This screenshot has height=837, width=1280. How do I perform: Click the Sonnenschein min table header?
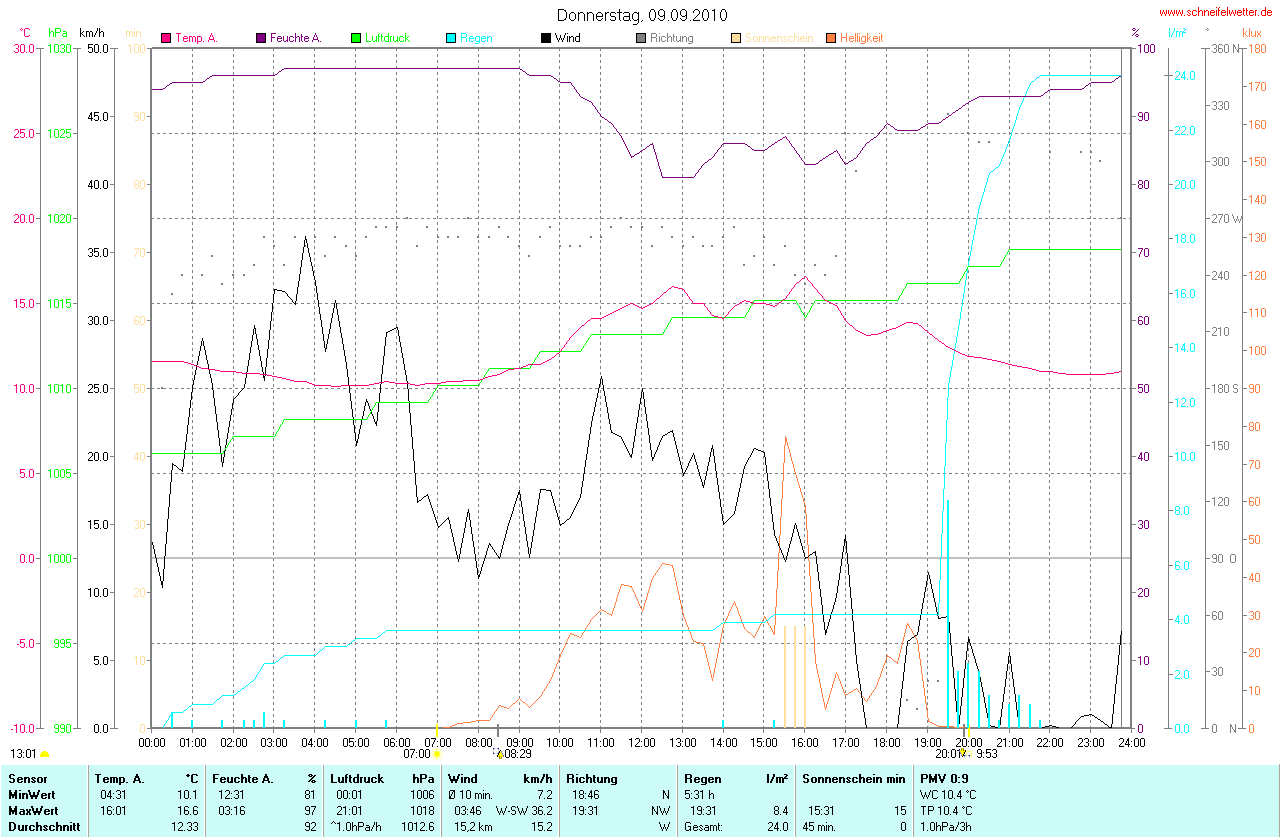854,778
